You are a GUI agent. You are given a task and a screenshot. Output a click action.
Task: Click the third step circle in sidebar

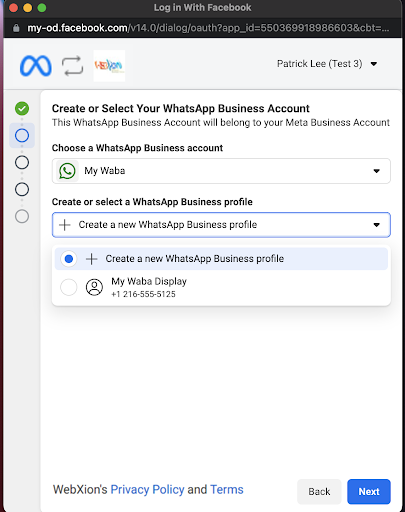pos(22,163)
